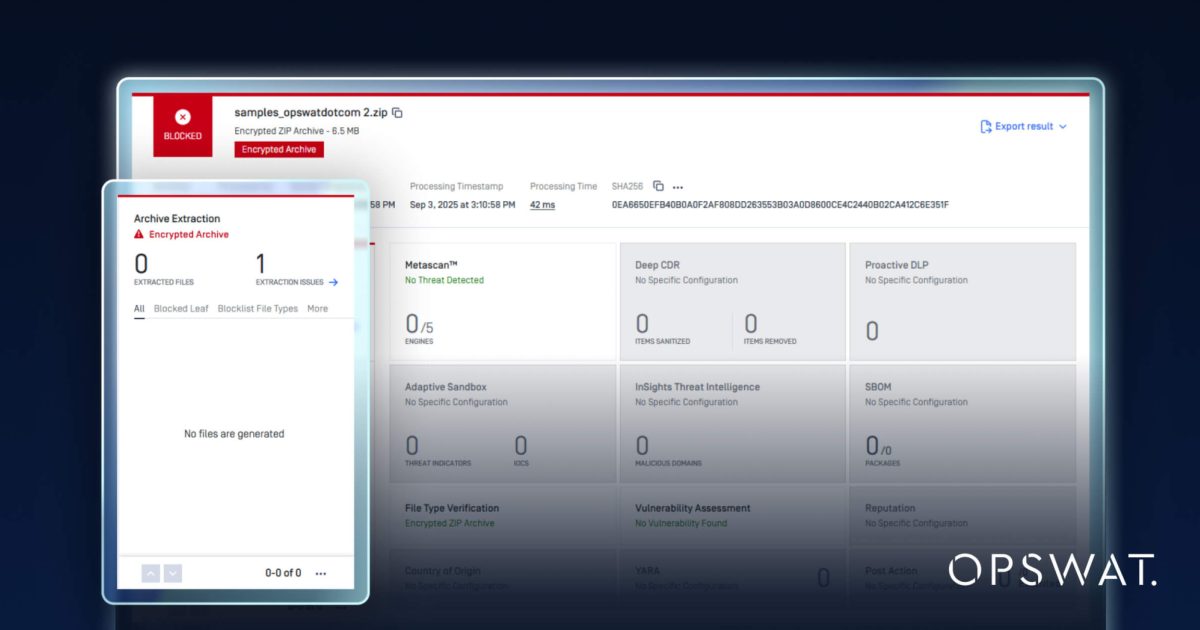Open the Adaptive Sandbox card
The height and width of the screenshot is (630, 1200).
(502, 422)
